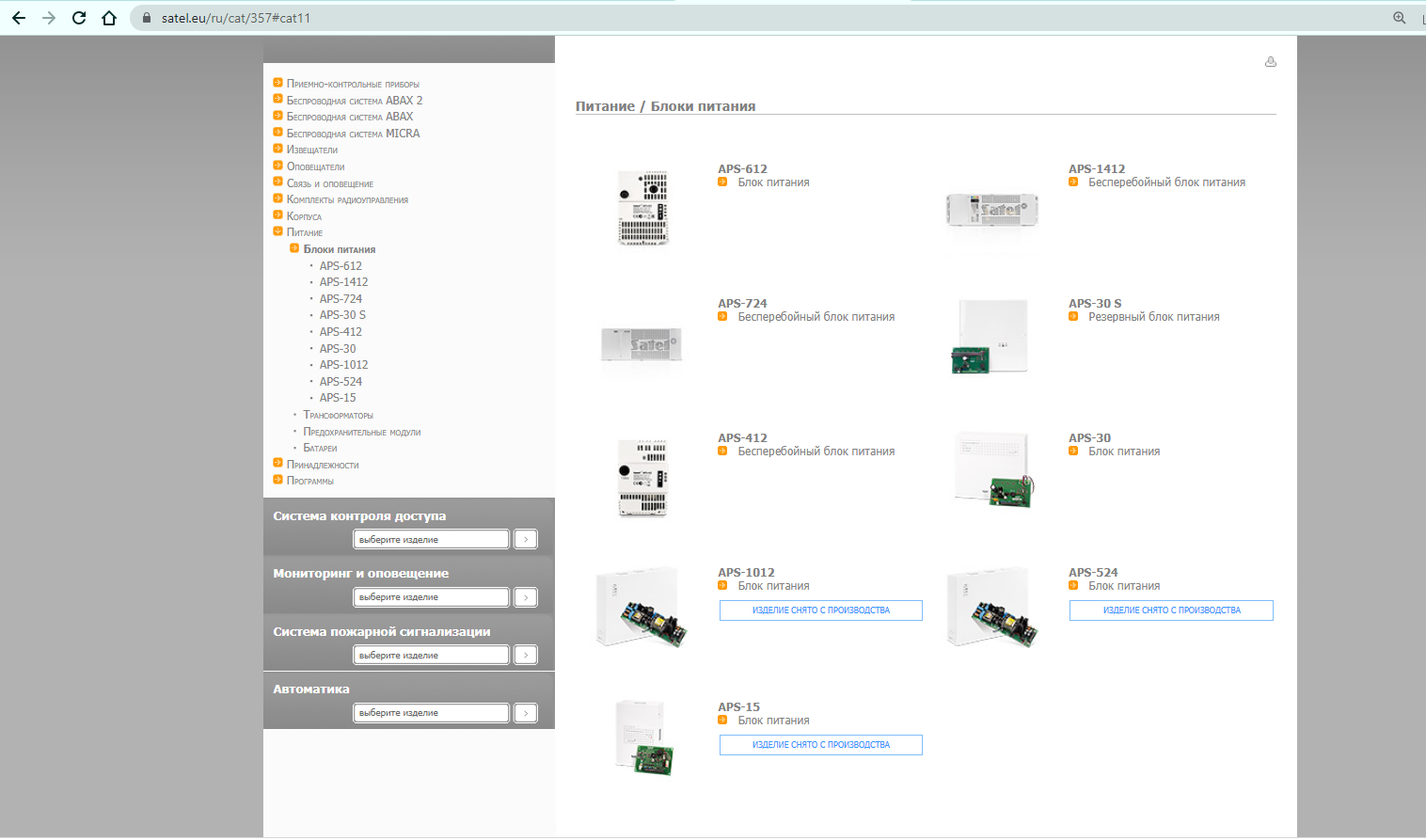The width and height of the screenshot is (1426, 840).
Task: Click orange arrow next to Принадлежности
Action: [x=277, y=463]
